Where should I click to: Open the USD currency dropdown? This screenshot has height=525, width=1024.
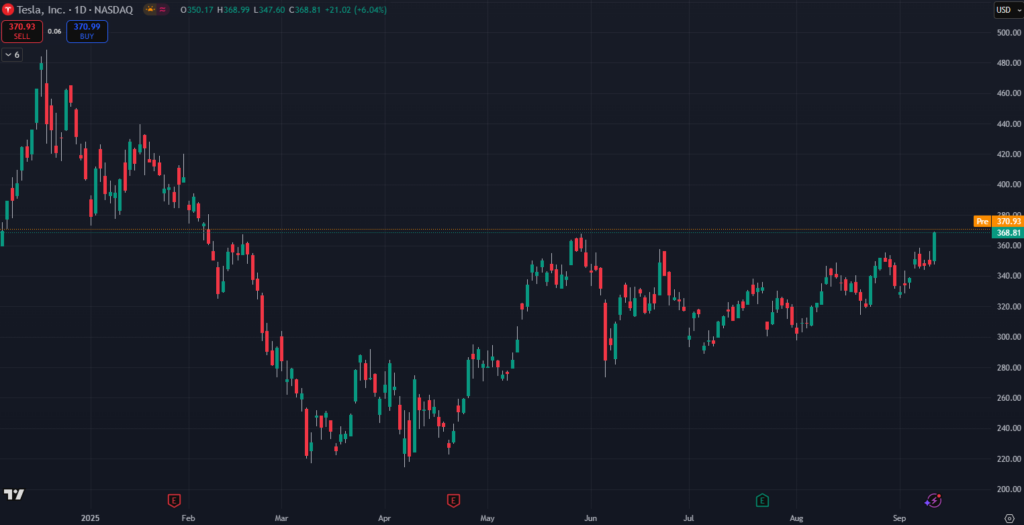[1008, 10]
